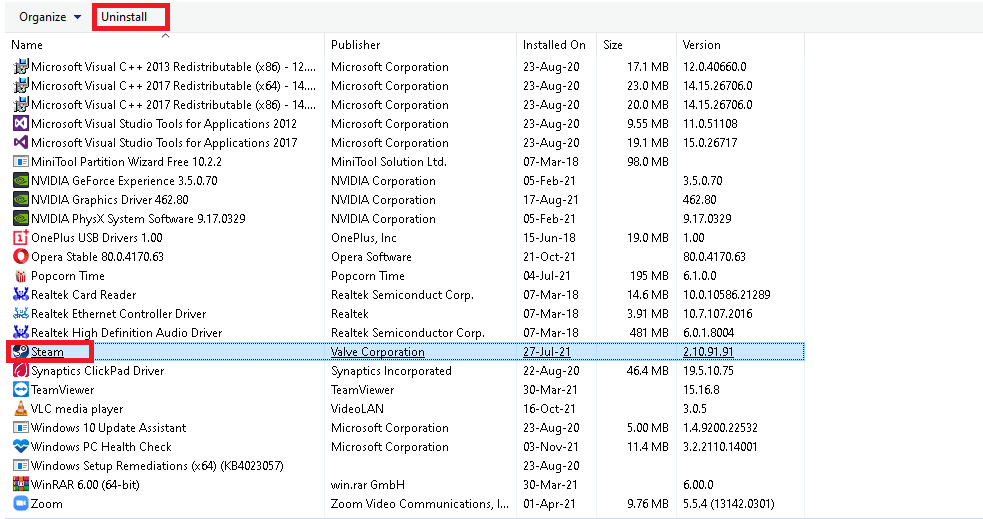Image resolution: width=983 pixels, height=519 pixels.
Task: Click the Zoom app icon
Action: (20, 504)
